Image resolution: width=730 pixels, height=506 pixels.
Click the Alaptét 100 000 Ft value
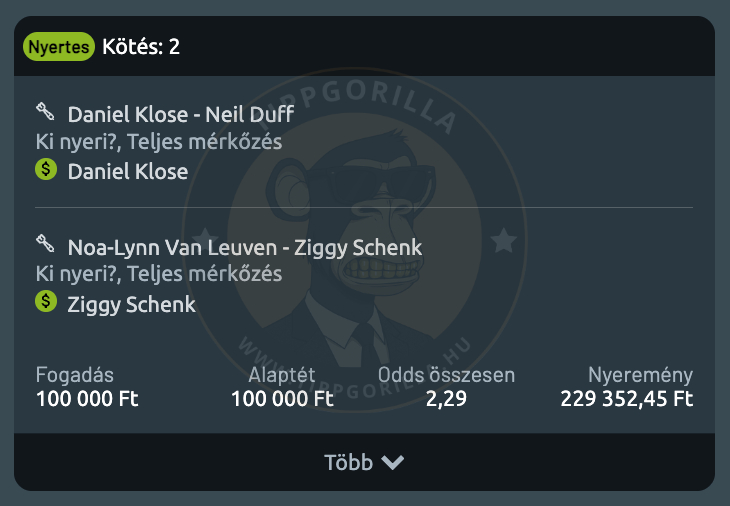282,399
